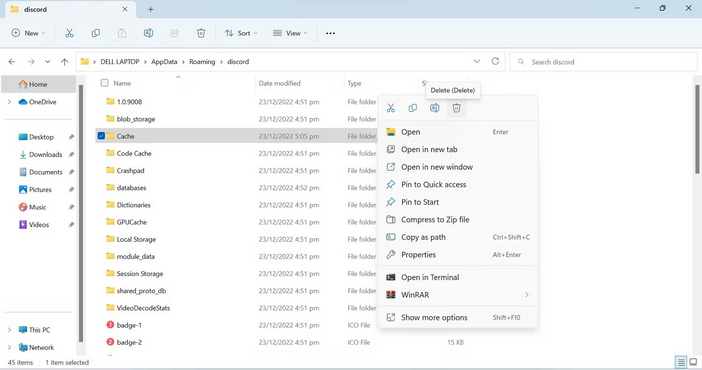This screenshot has height=370, width=702.
Task: Choose Open from the context menu
Action: [x=458, y=132]
